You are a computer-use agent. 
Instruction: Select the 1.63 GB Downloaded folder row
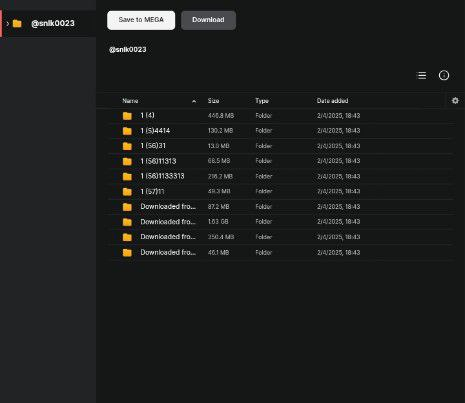[x=281, y=222]
